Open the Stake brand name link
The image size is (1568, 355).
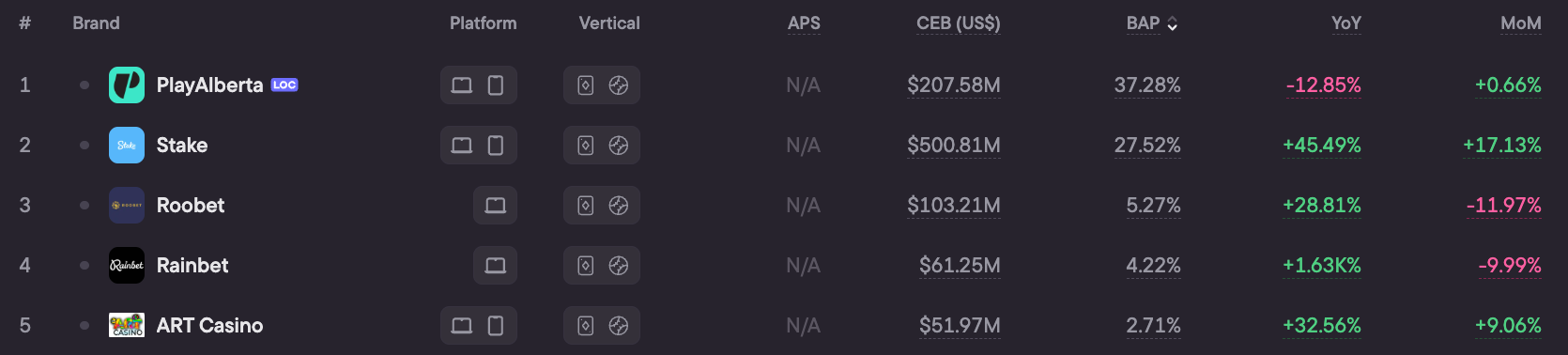click(182, 146)
